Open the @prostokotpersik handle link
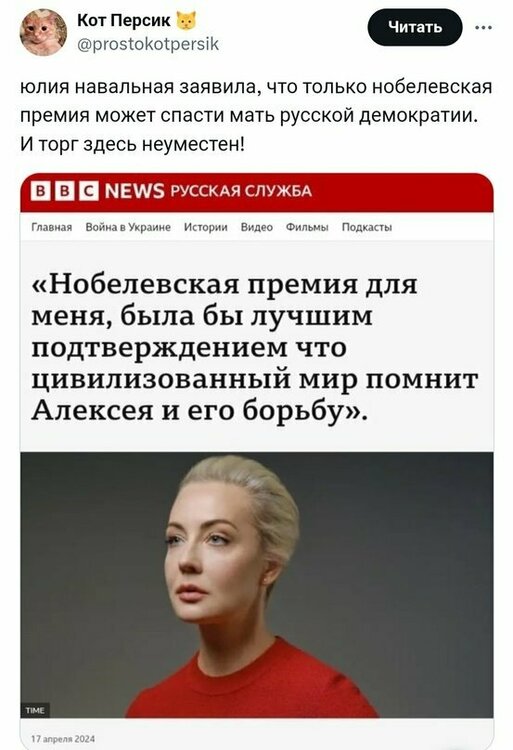The height and width of the screenshot is (750, 513). (148, 44)
